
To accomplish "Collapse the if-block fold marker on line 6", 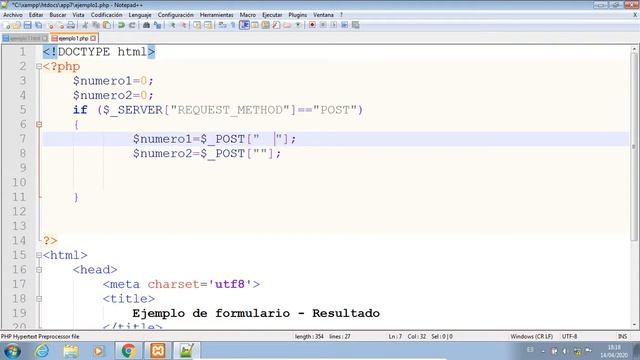I will click(x=39, y=124).
